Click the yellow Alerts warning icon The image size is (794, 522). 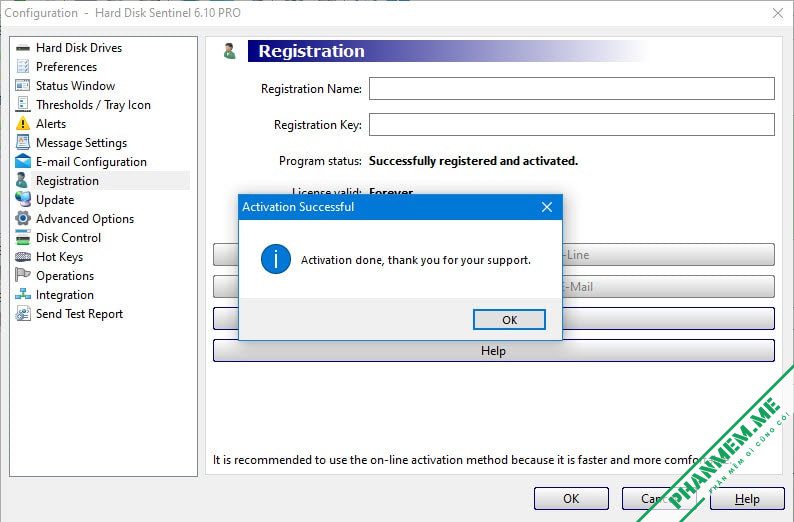click(23, 124)
